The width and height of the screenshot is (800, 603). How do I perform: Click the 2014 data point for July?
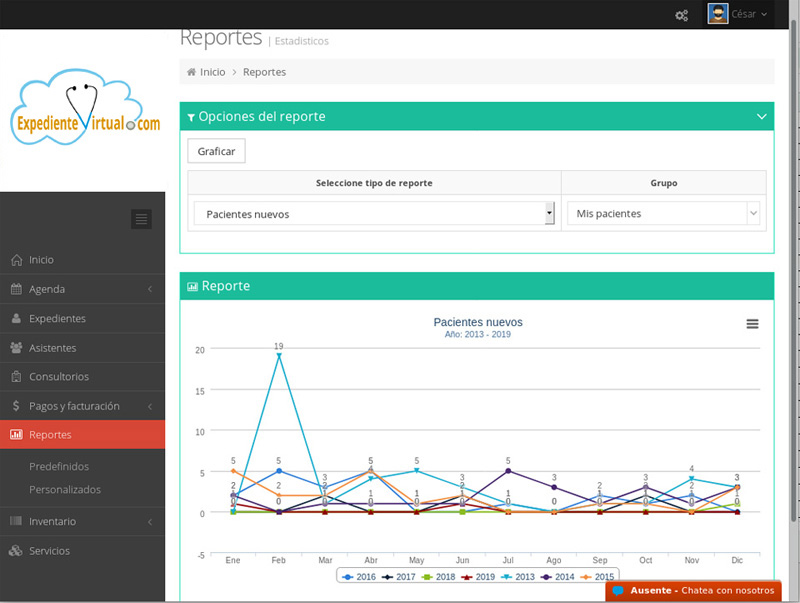point(508,471)
